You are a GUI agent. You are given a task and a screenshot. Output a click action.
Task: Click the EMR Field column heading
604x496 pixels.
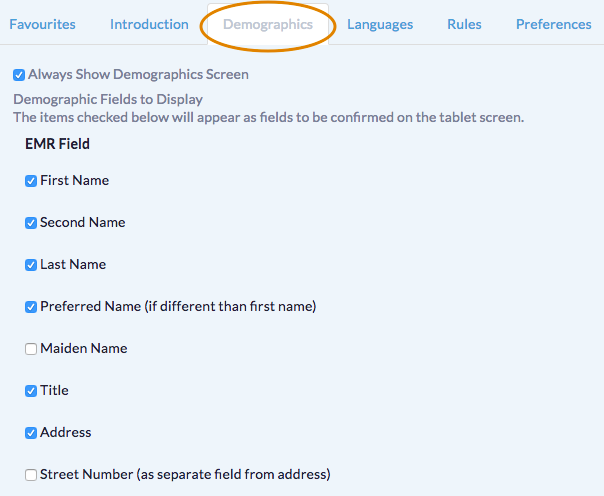[x=57, y=144]
